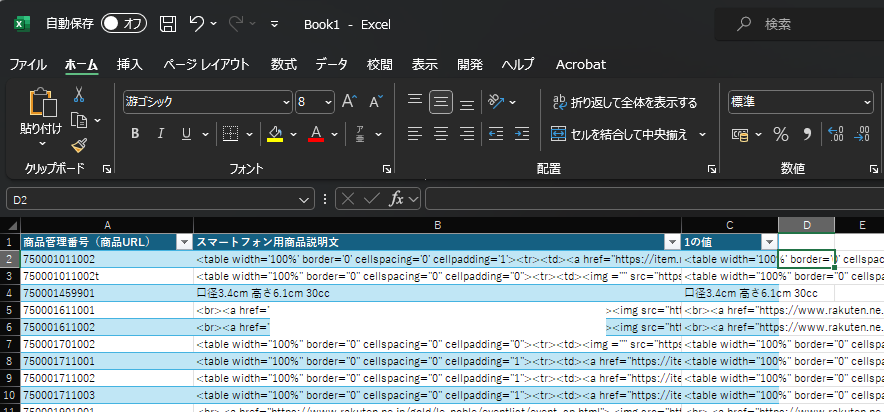Switch to the 校閲 tab
The width and height of the screenshot is (884, 412).
tap(379, 64)
